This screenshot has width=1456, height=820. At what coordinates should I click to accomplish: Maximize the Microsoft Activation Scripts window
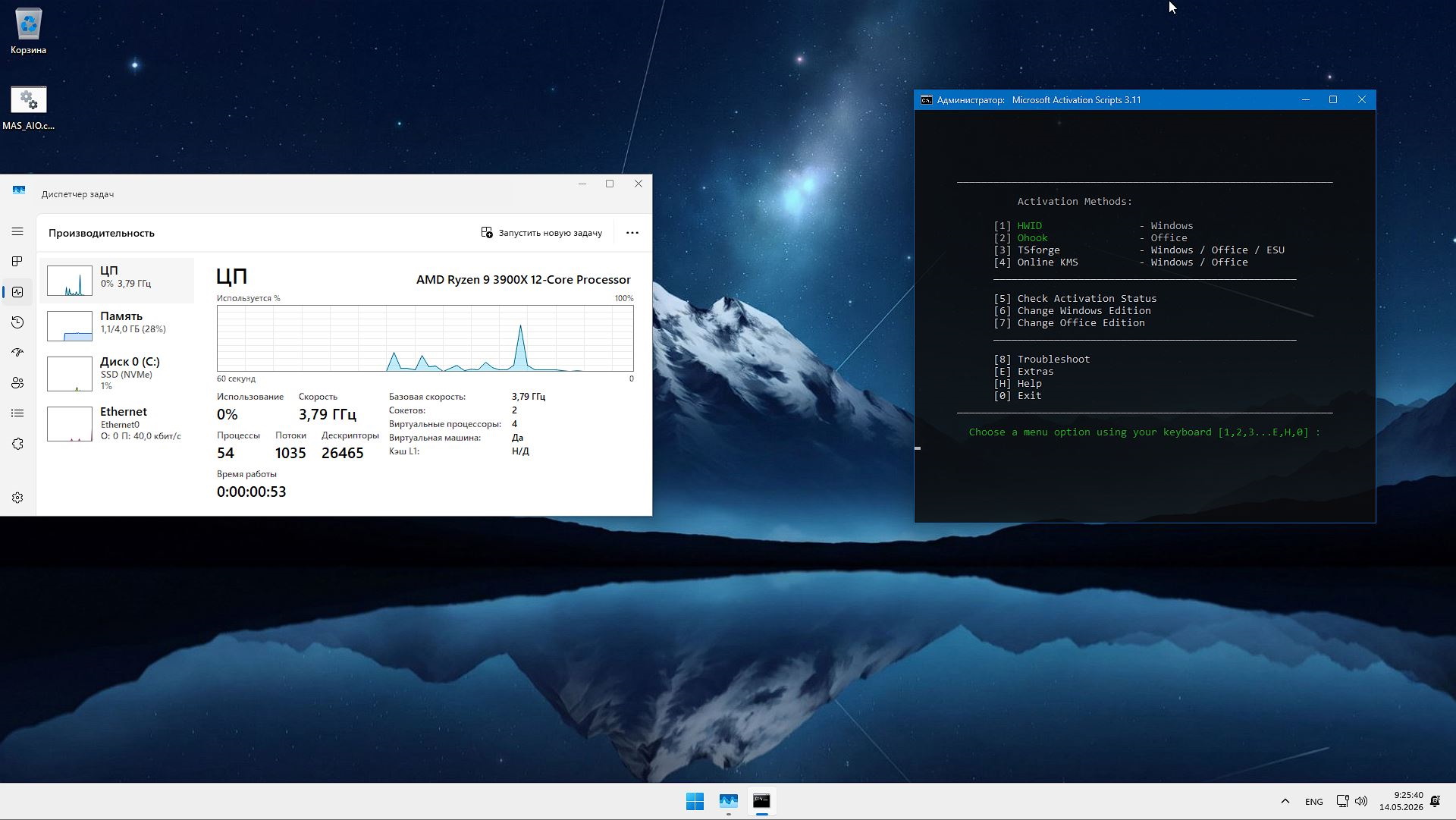1333,100
